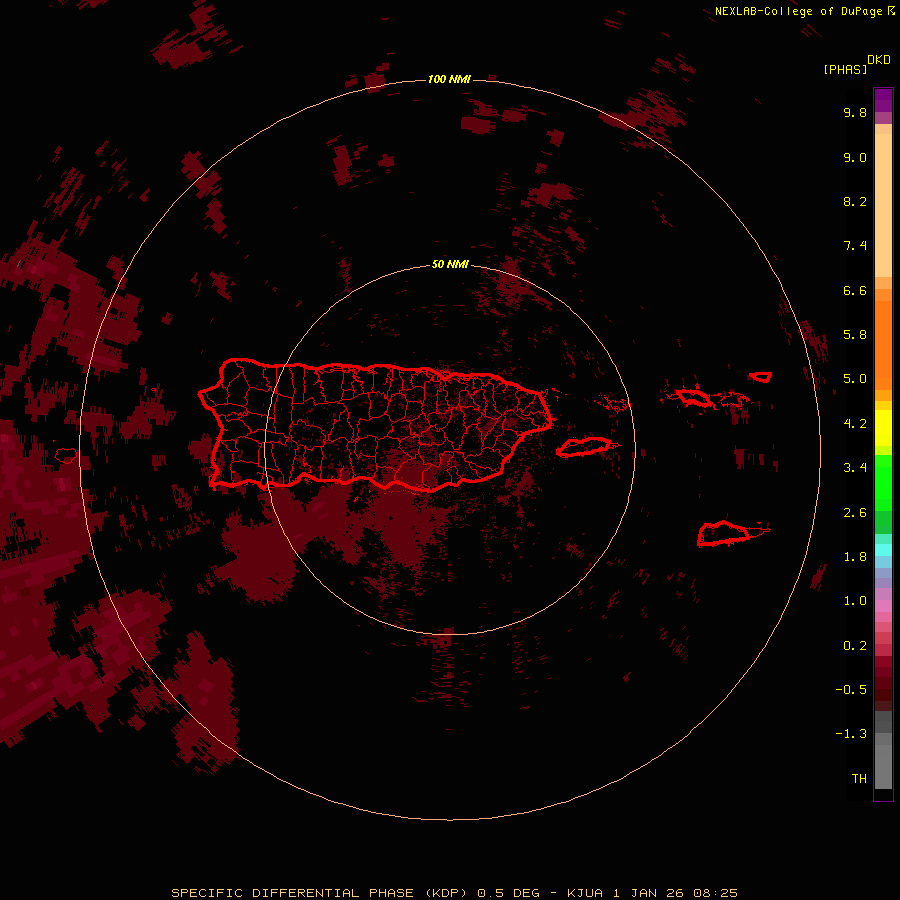Select the 5.8 legend value
Screen dimensions: 900x900
pos(855,334)
